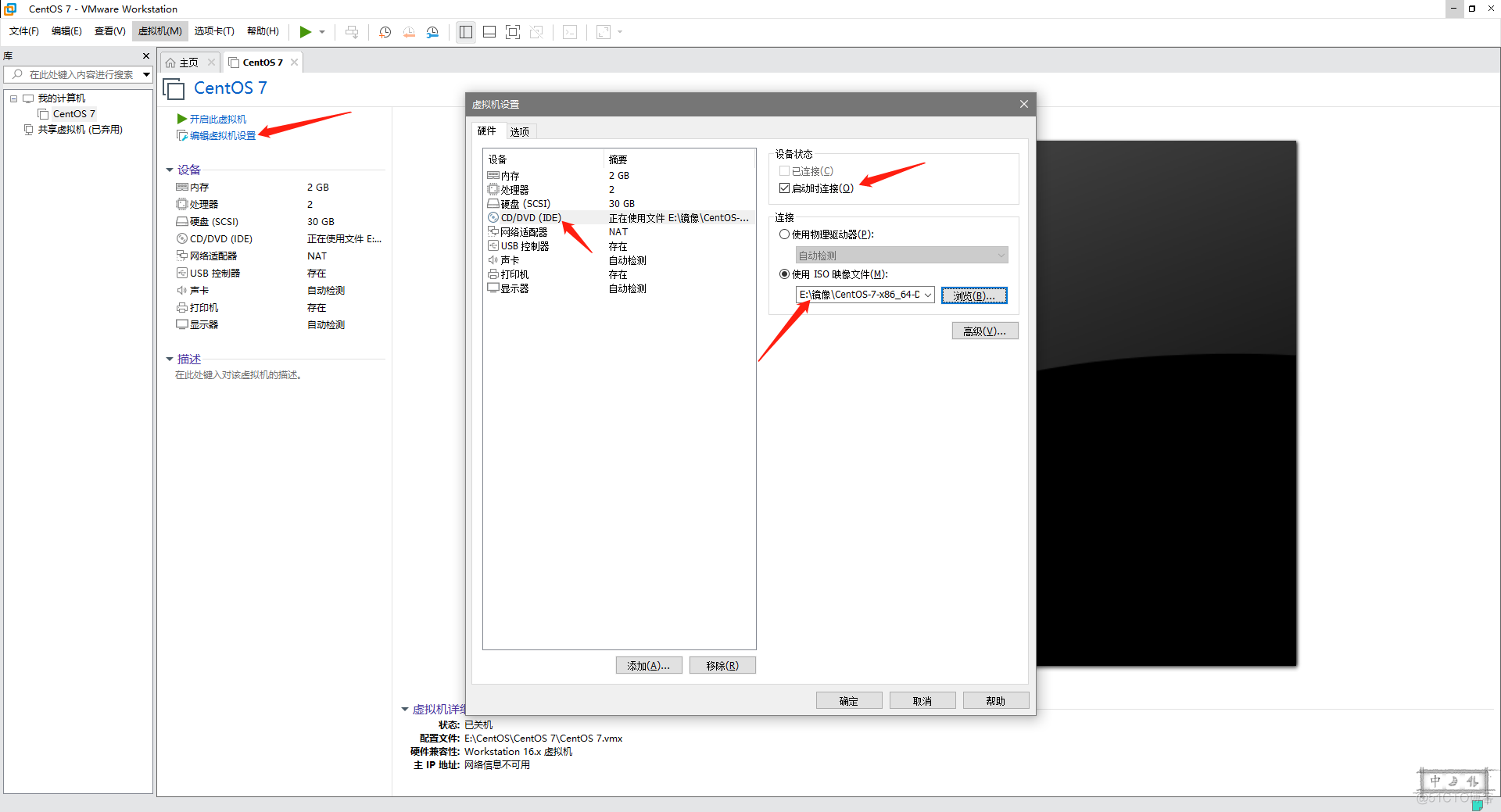Toggle the library sidebar view icon
The width and height of the screenshot is (1501, 812).
click(466, 32)
